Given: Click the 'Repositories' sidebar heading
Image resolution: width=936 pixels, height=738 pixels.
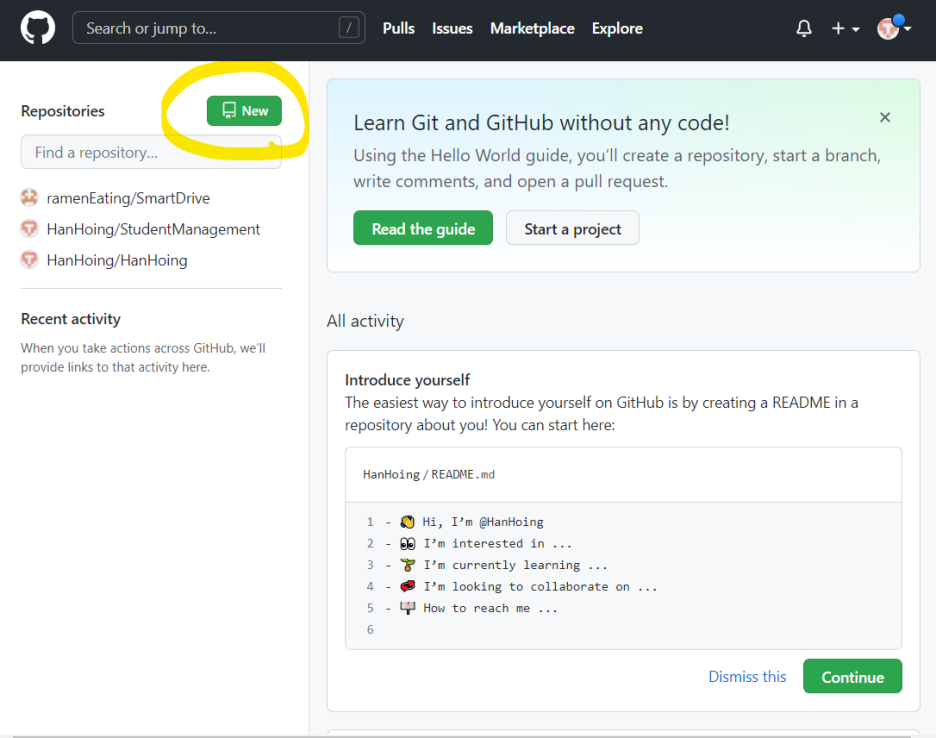Looking at the screenshot, I should (63, 111).
